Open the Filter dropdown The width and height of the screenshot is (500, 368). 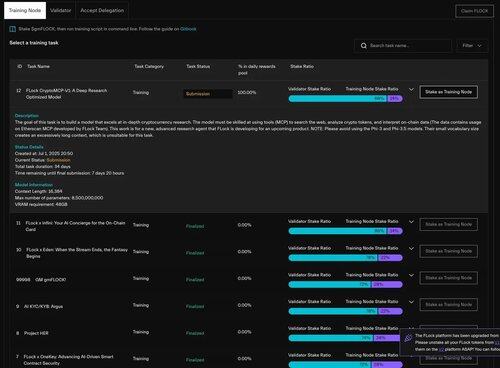point(472,46)
